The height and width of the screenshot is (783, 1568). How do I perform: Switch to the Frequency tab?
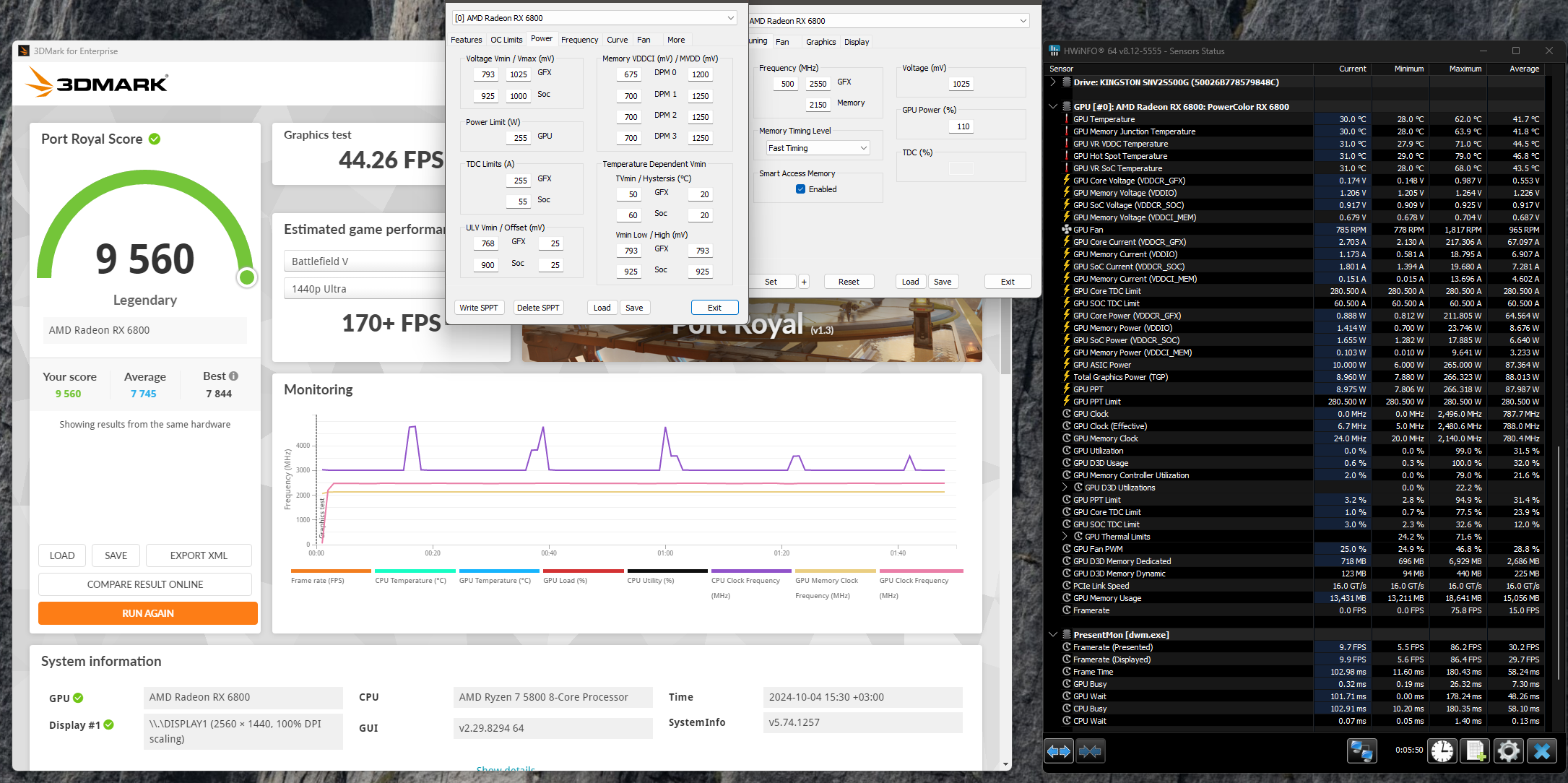click(x=579, y=40)
